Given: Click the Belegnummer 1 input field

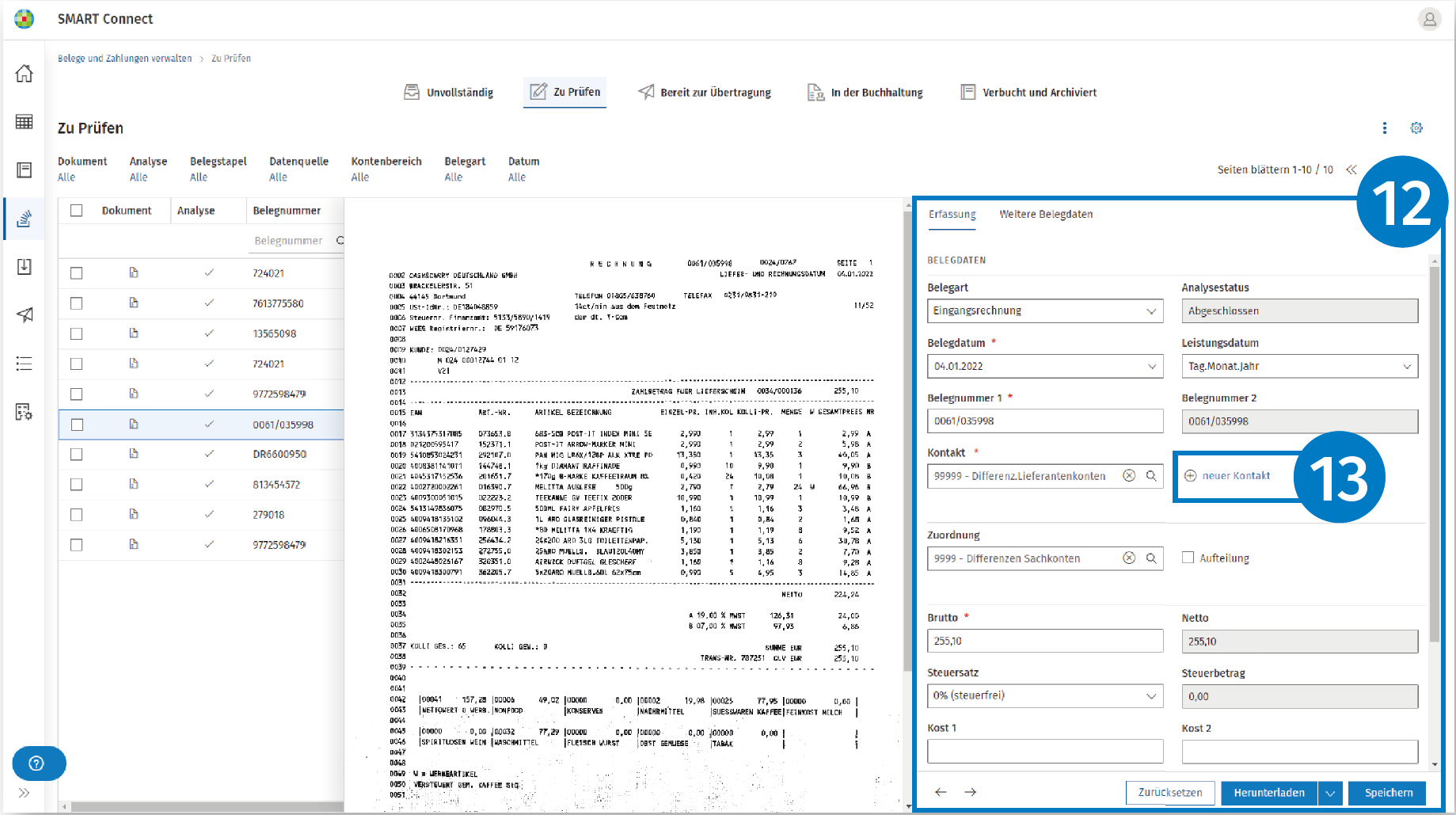Looking at the screenshot, I should (x=1045, y=421).
